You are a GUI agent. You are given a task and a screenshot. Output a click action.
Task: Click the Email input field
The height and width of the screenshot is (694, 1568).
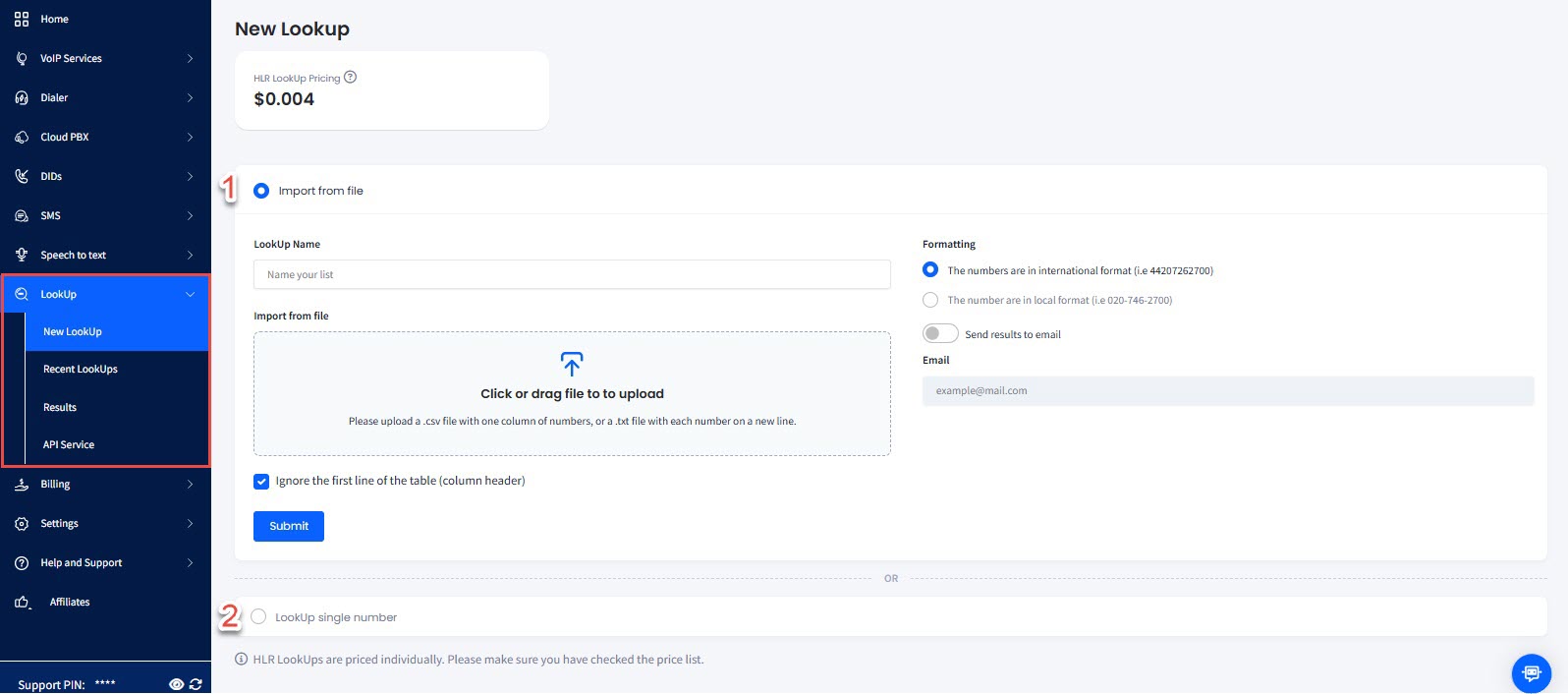point(1228,390)
